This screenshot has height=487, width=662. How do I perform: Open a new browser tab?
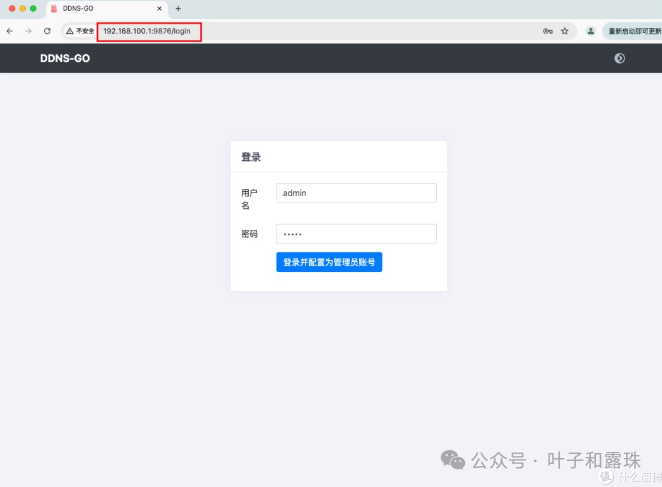178,8
